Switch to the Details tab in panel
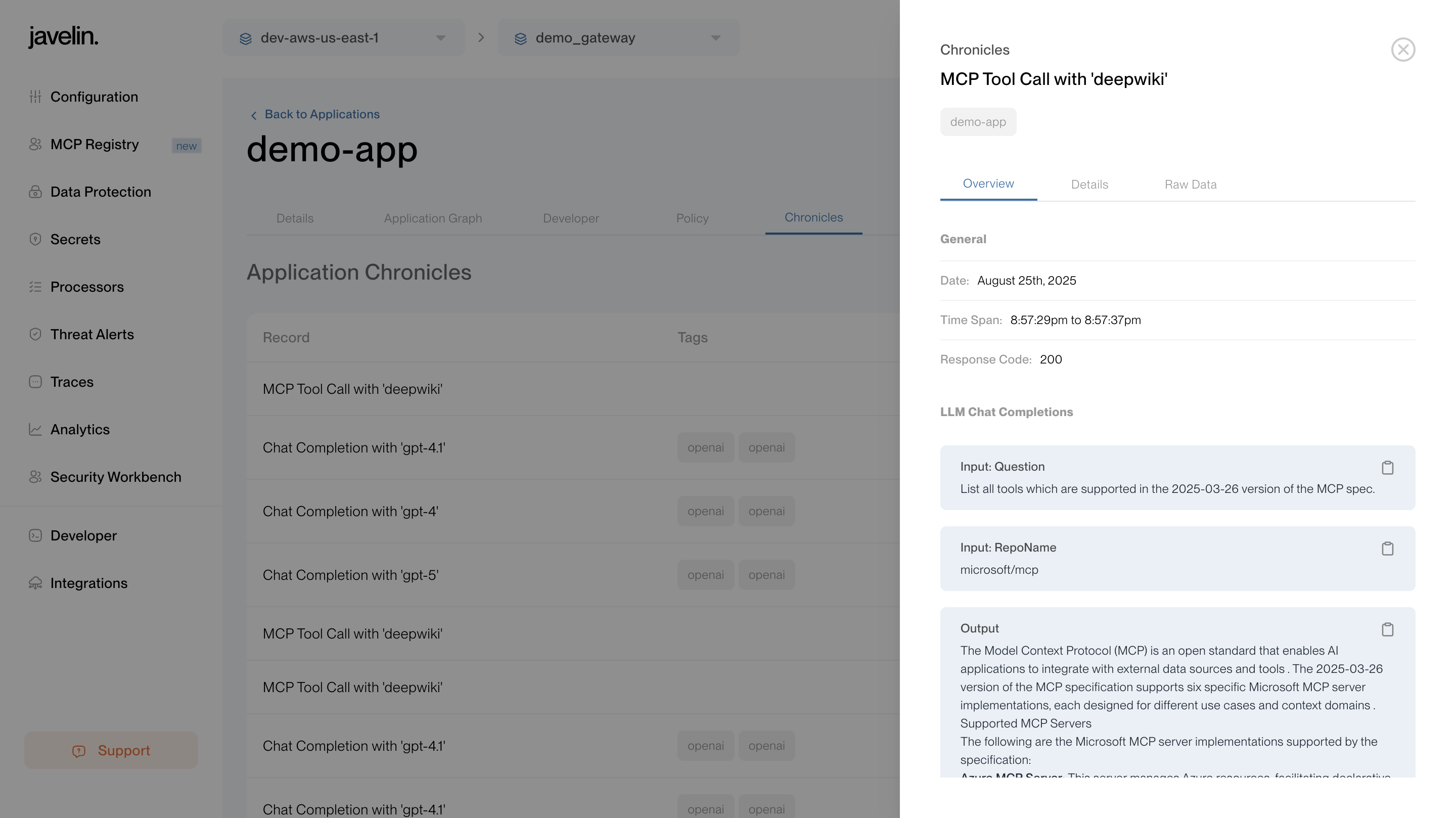1456x818 pixels. pos(1089,185)
